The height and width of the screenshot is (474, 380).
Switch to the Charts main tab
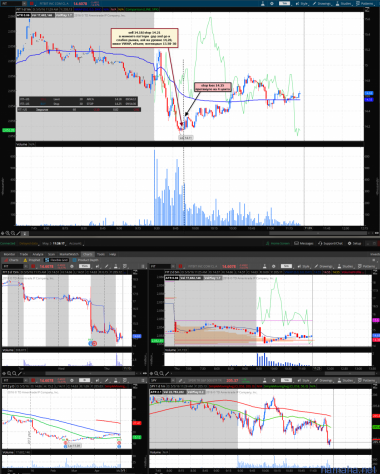(88, 254)
